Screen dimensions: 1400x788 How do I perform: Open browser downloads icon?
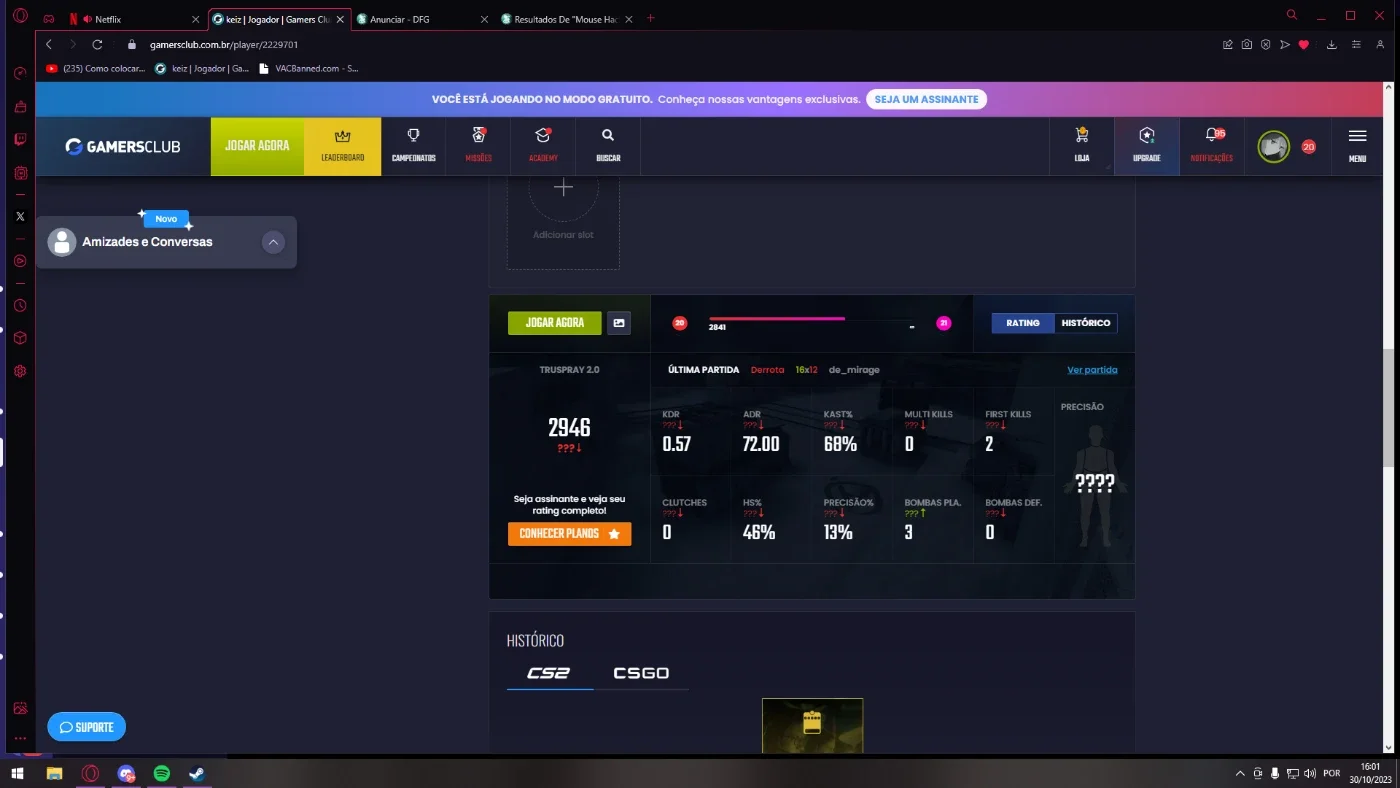1332,45
